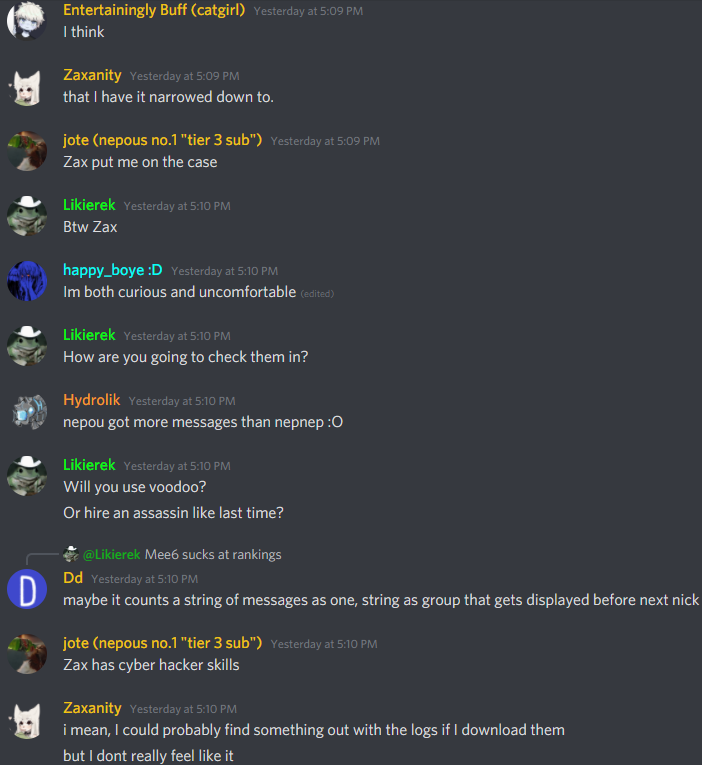Open Likierek's avatar beside 'Will you use voodoo?'
Screen dimensions: 702x765
click(x=27, y=476)
